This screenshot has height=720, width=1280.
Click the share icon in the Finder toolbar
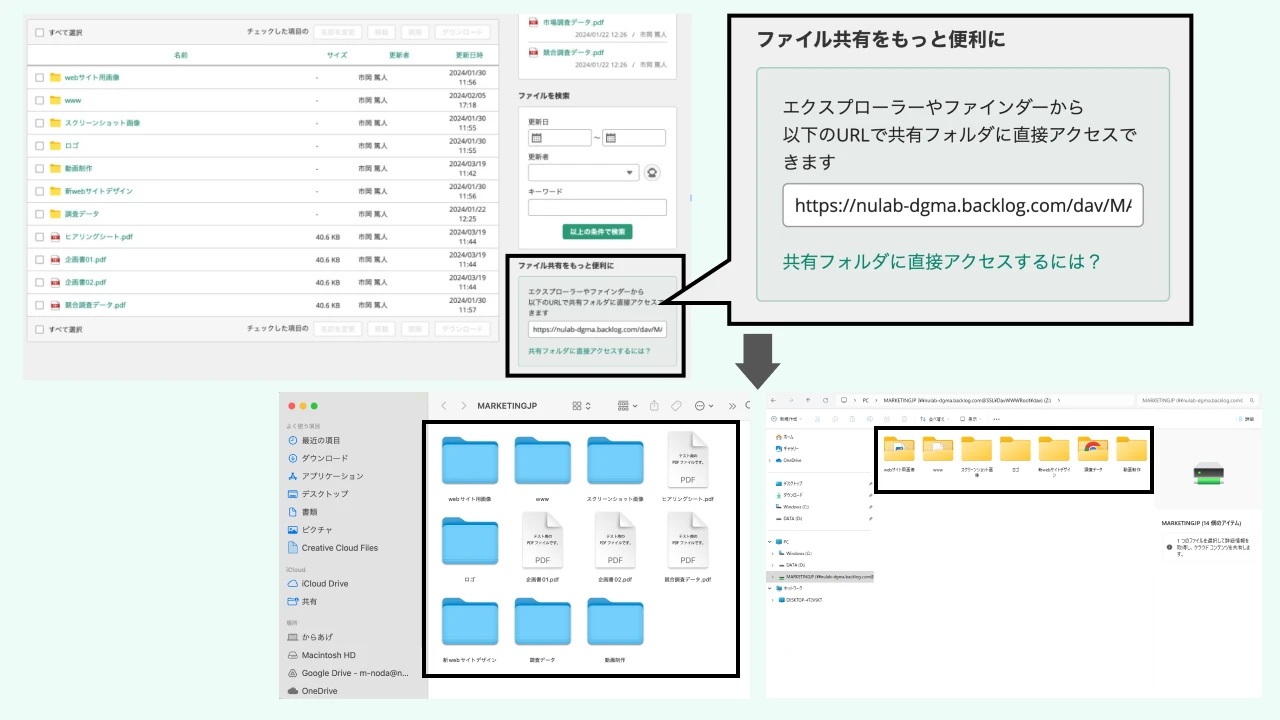654,405
